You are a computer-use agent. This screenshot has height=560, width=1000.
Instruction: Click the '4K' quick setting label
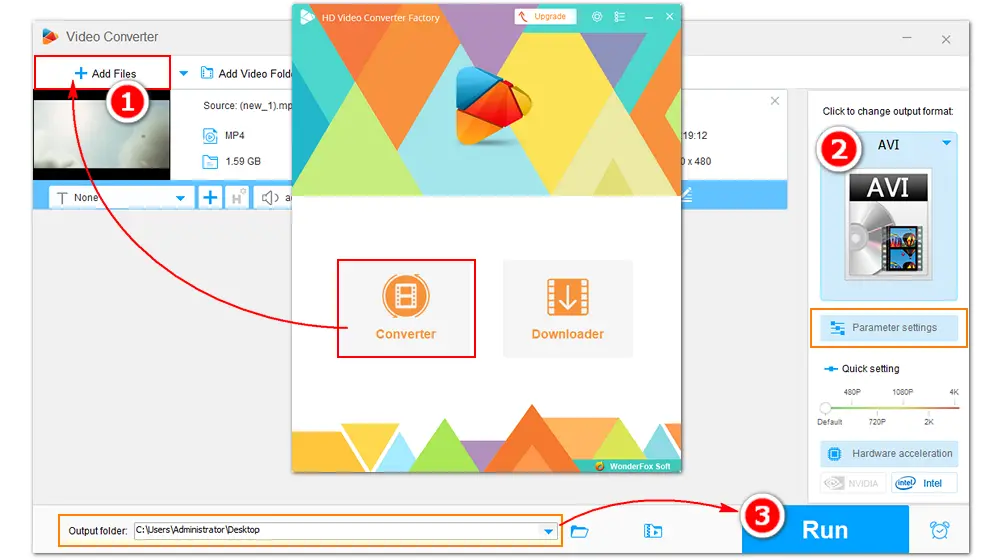pyautogui.click(x=953, y=392)
